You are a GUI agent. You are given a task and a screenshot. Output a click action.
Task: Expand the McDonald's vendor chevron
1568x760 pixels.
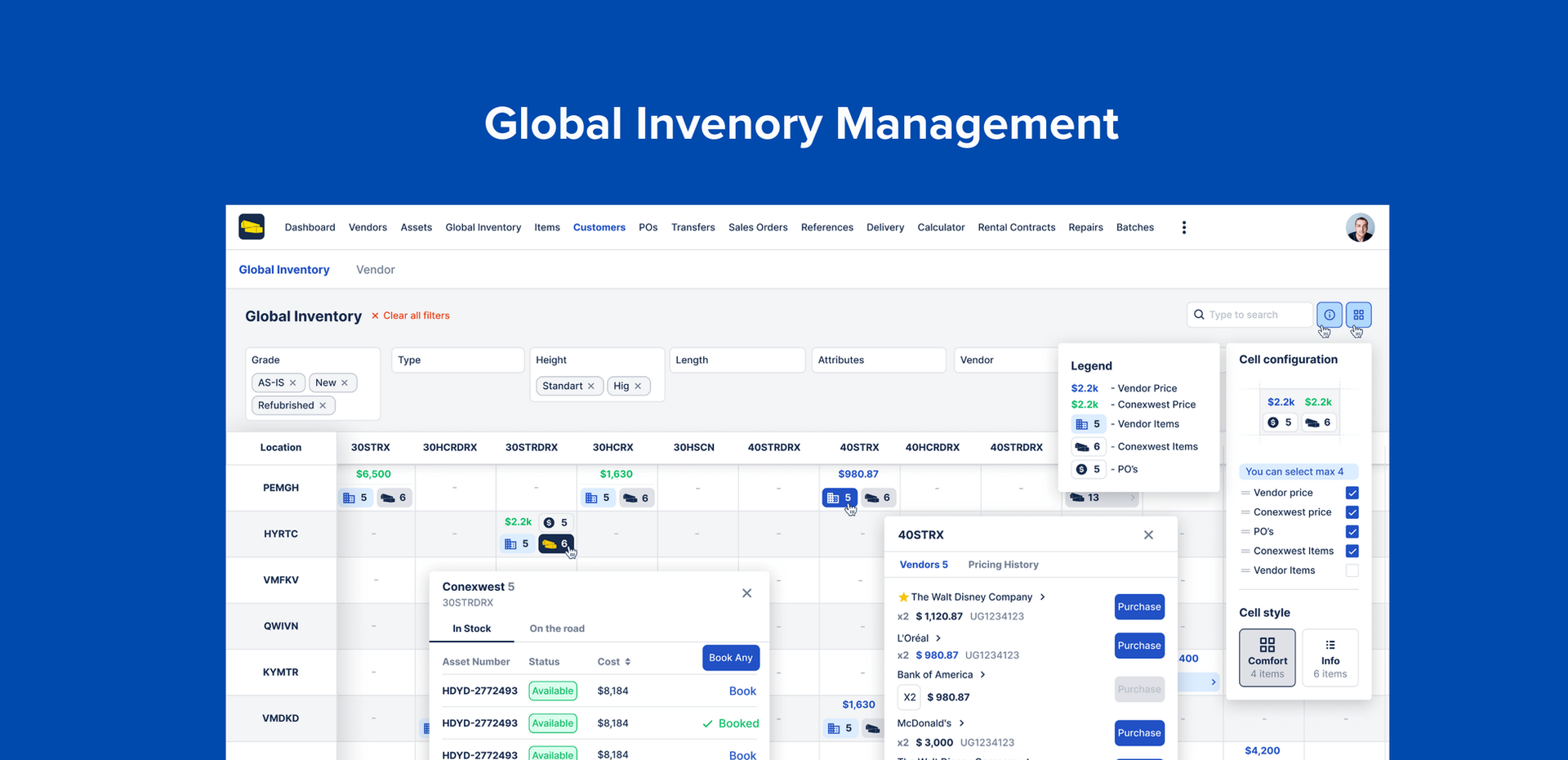click(x=961, y=723)
